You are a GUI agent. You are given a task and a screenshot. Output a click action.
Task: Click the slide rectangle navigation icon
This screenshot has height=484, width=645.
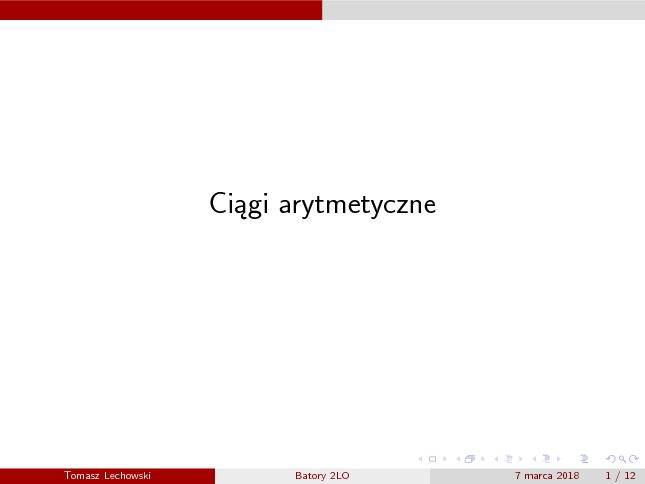tap(432, 459)
